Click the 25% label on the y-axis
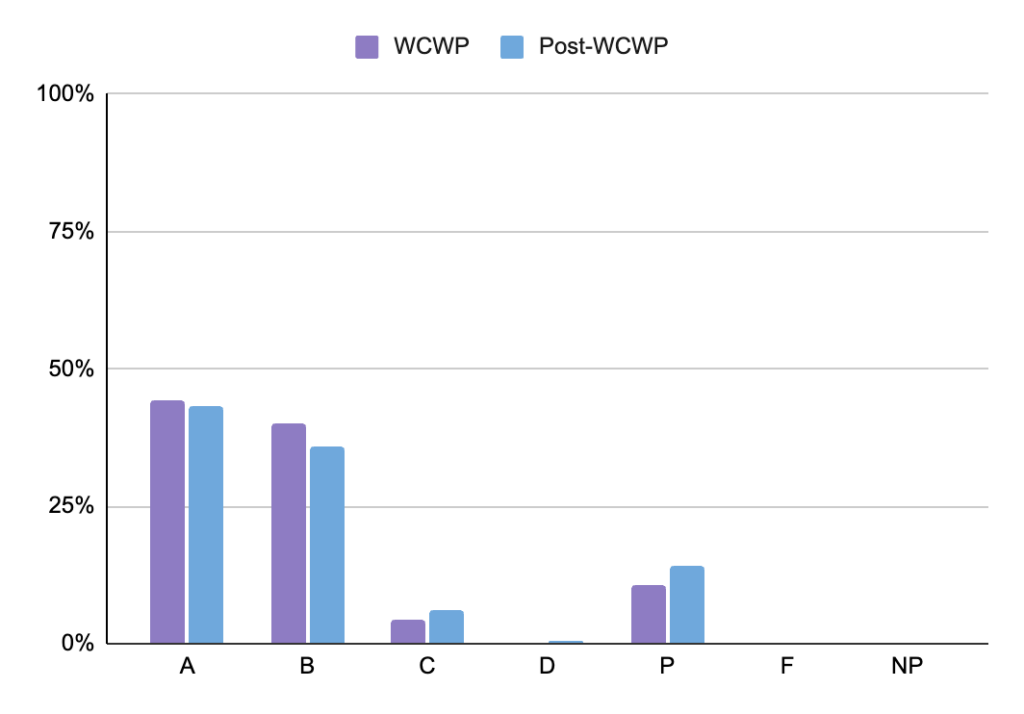 click(x=70, y=506)
